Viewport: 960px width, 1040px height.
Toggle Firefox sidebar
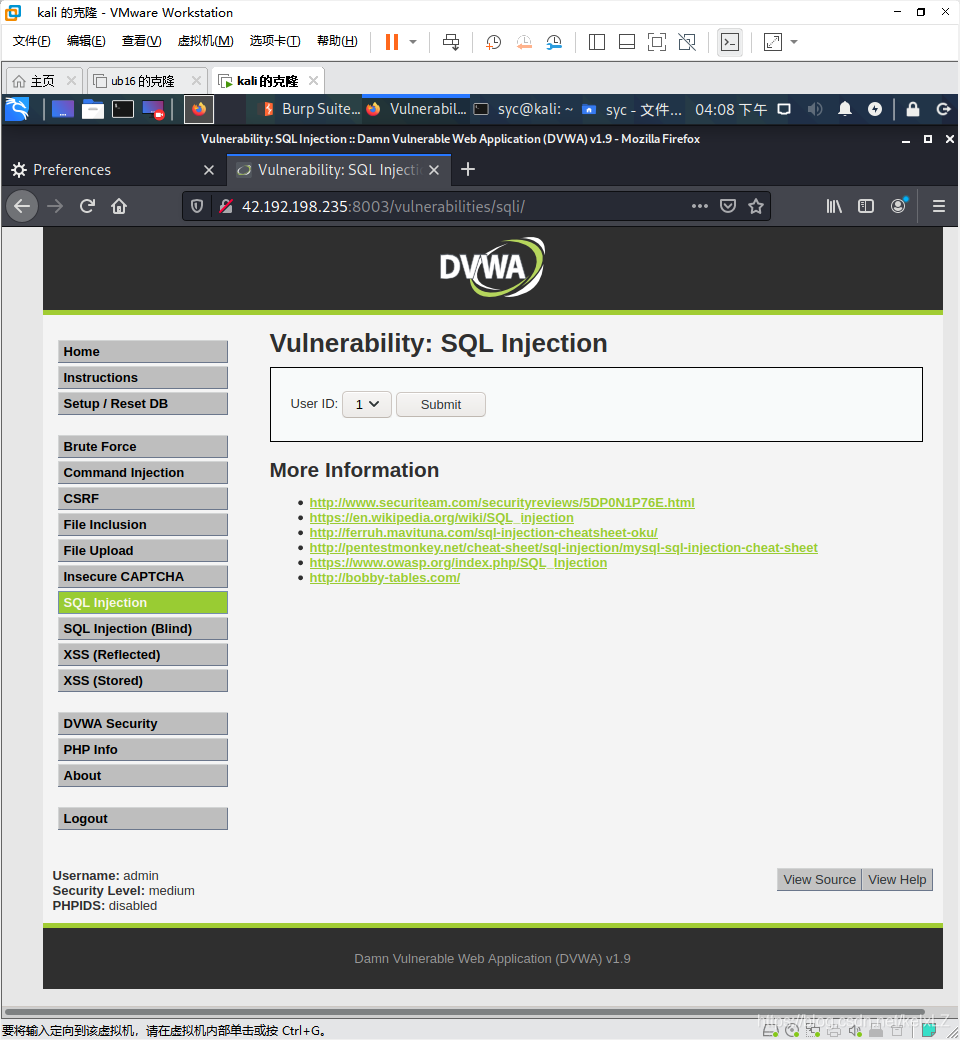point(866,206)
